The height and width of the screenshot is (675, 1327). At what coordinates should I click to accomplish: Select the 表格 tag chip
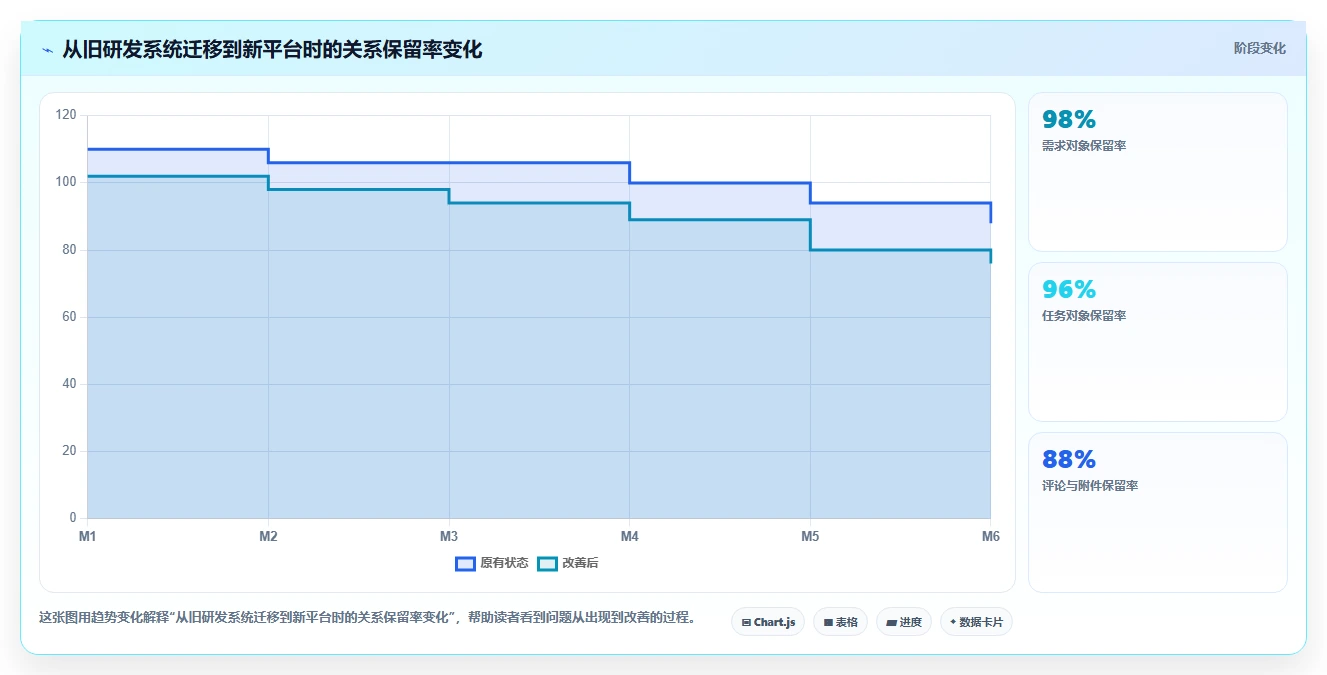click(x=840, y=622)
